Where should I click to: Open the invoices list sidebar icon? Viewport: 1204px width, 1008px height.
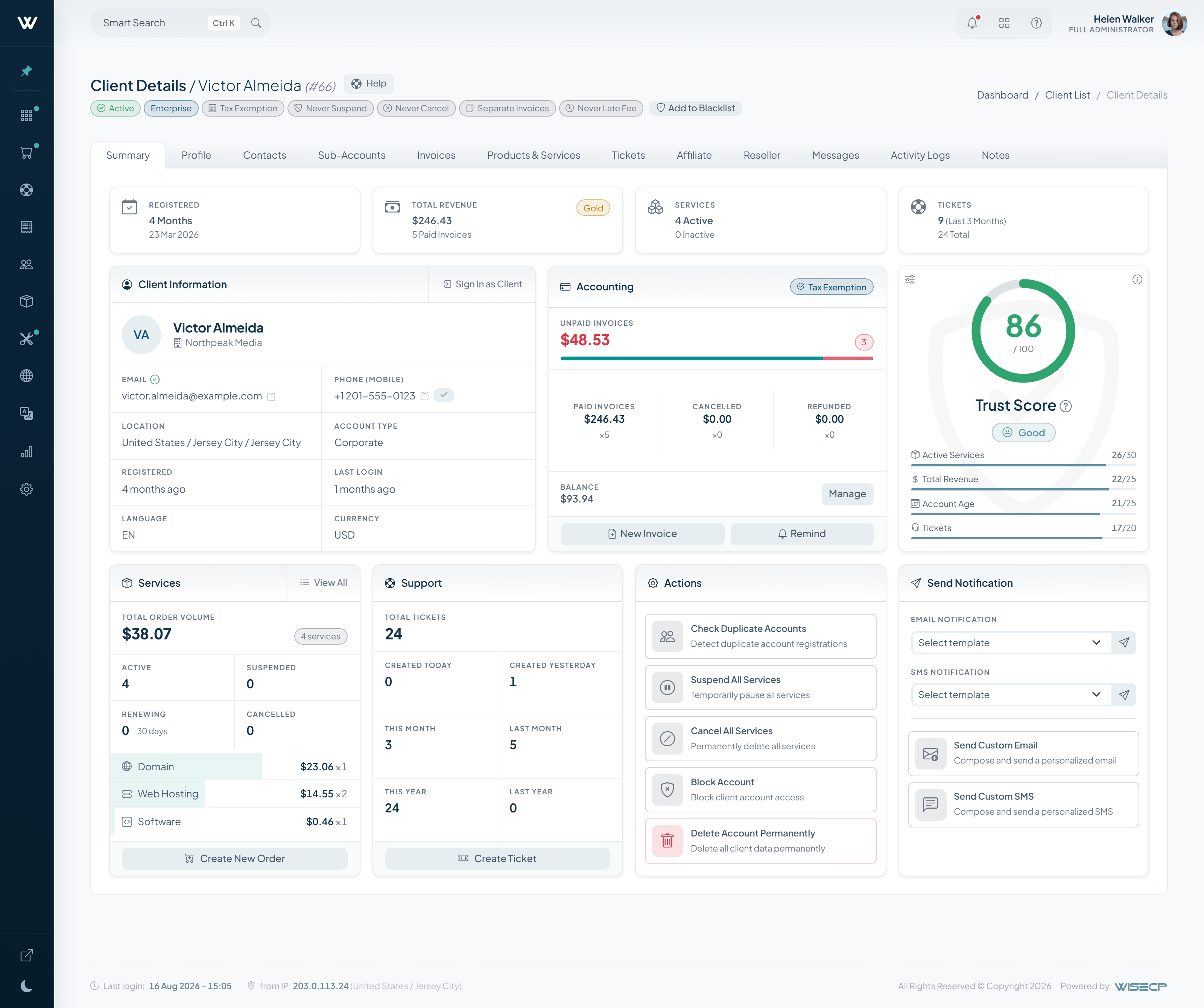coord(26,227)
